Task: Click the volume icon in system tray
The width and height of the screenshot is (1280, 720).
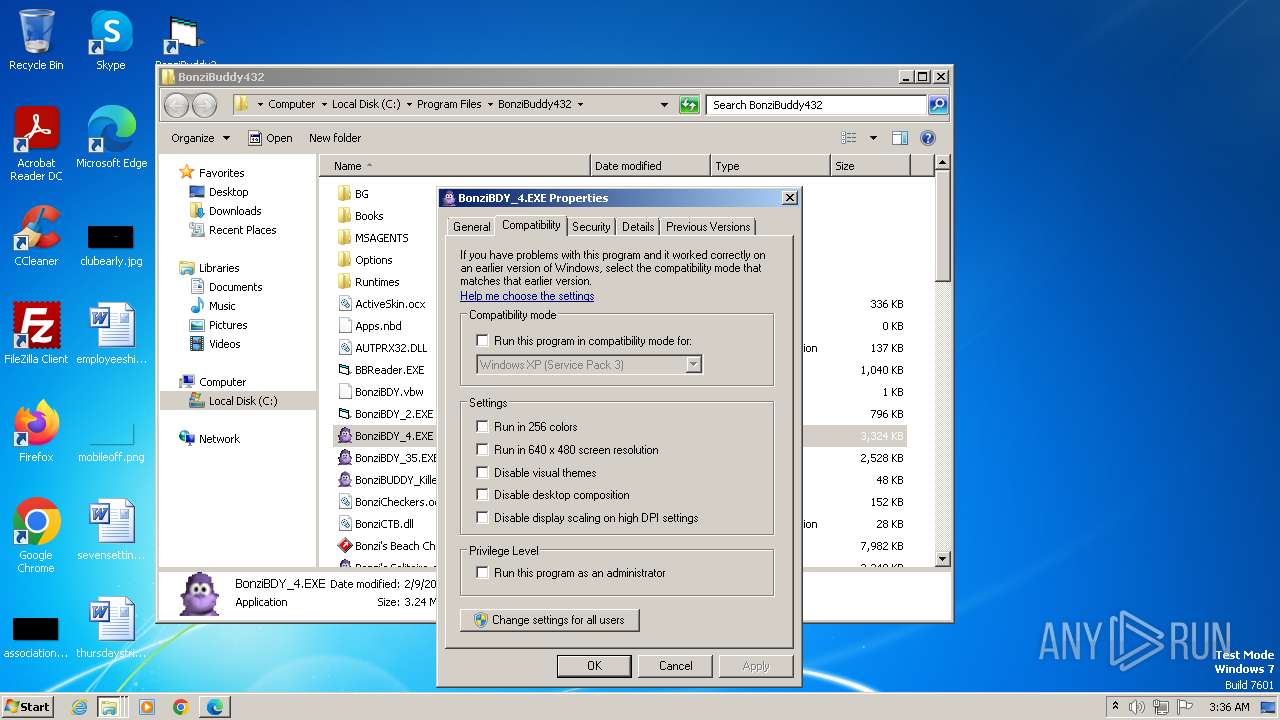Action: tap(1137, 707)
